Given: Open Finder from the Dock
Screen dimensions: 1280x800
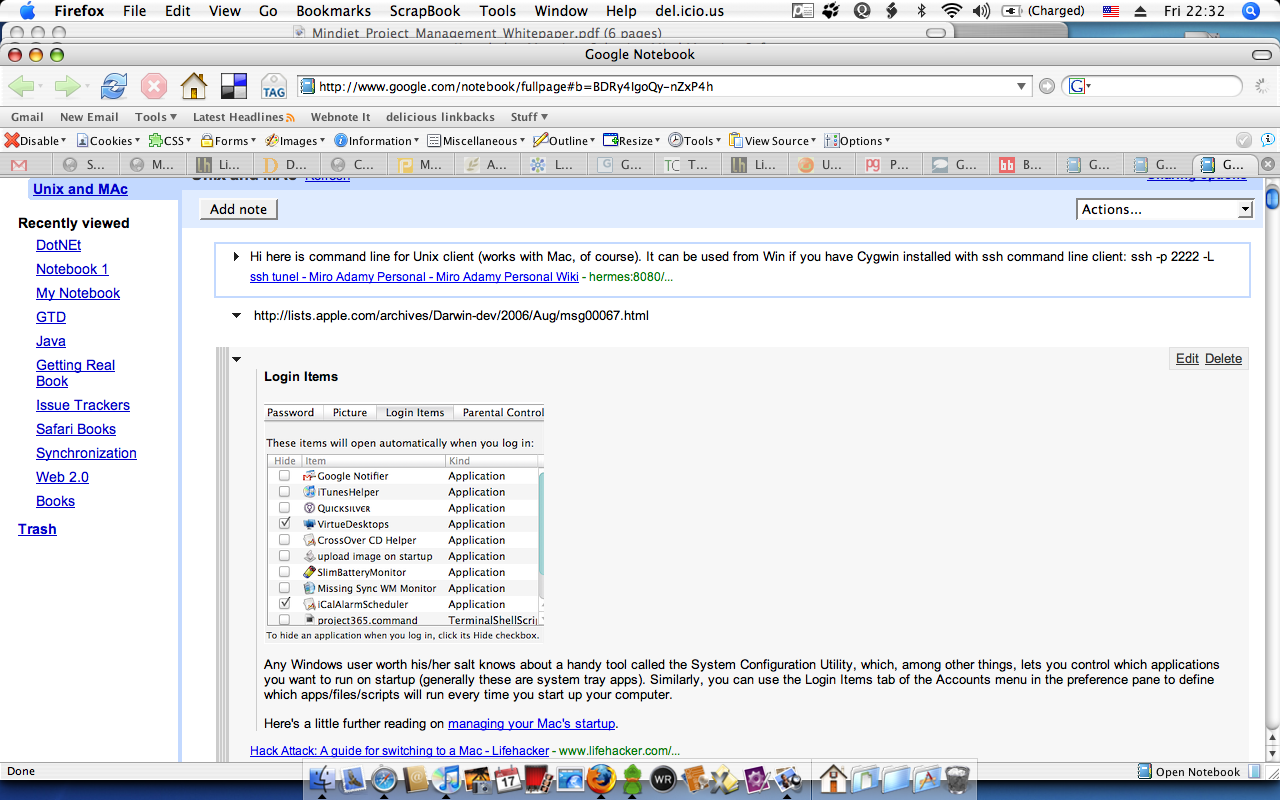Looking at the screenshot, I should pyautogui.click(x=322, y=779).
